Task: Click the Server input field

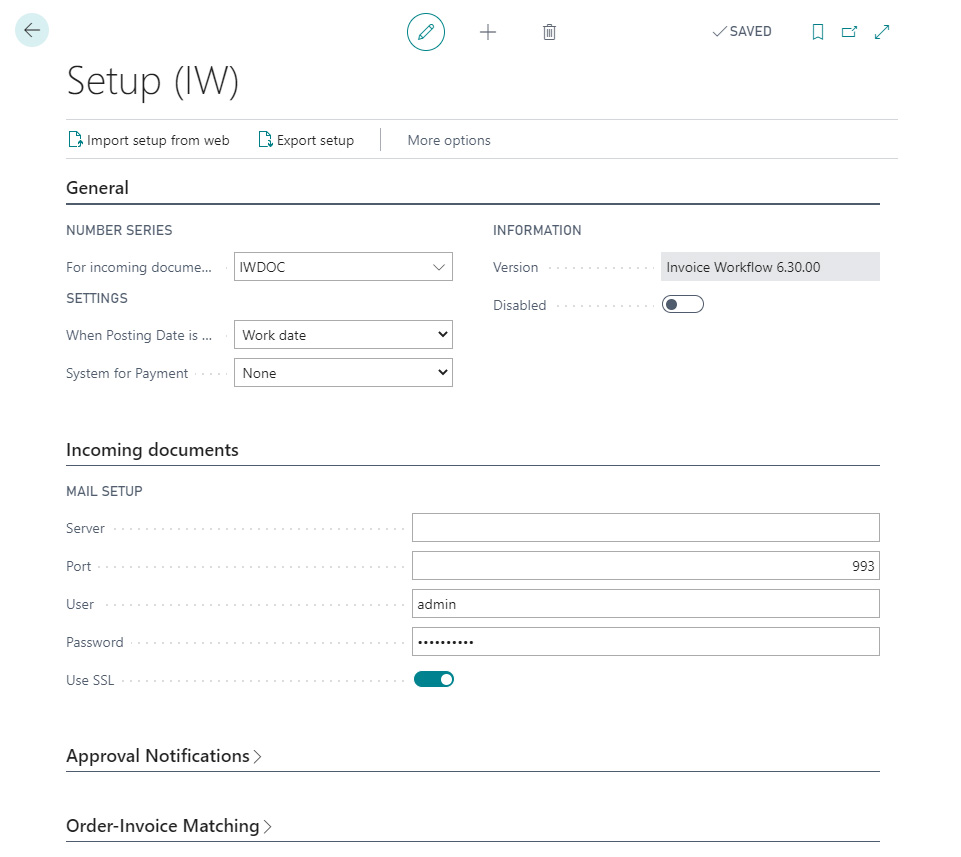Action: [646, 528]
